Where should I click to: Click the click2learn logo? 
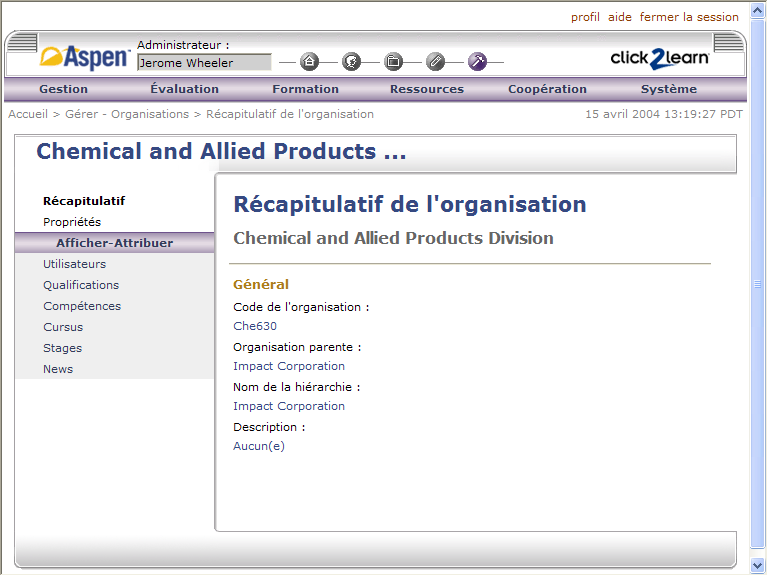click(x=660, y=59)
